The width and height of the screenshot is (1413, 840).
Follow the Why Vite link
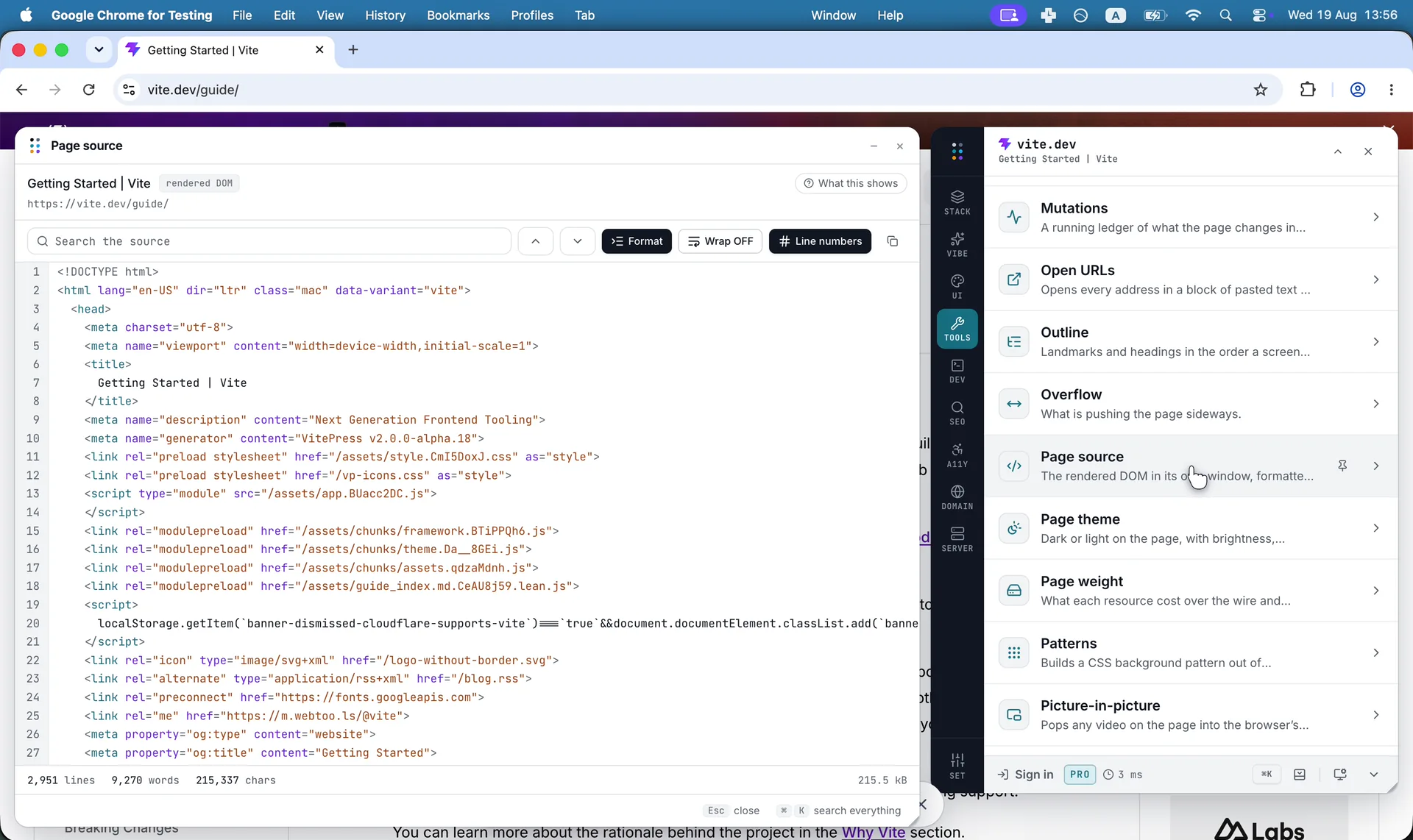(873, 832)
